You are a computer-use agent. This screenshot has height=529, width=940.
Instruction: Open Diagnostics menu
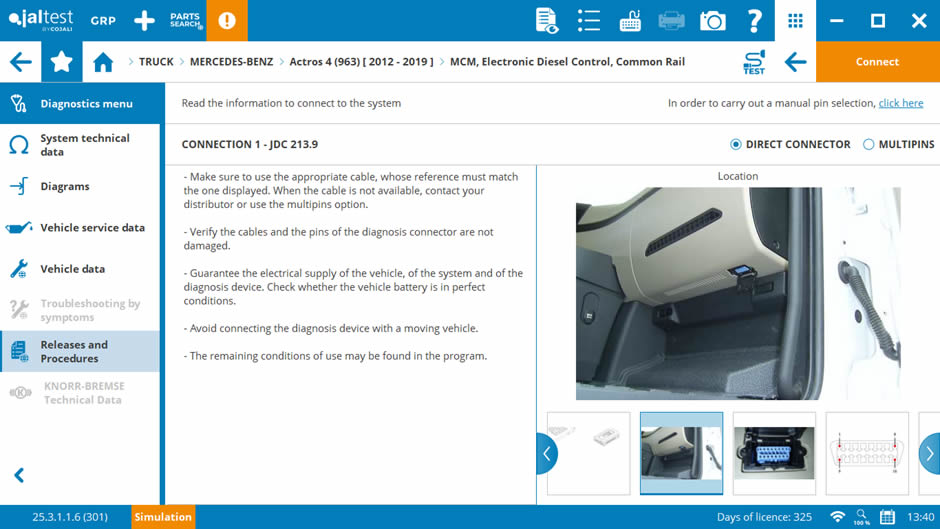[x=80, y=104]
